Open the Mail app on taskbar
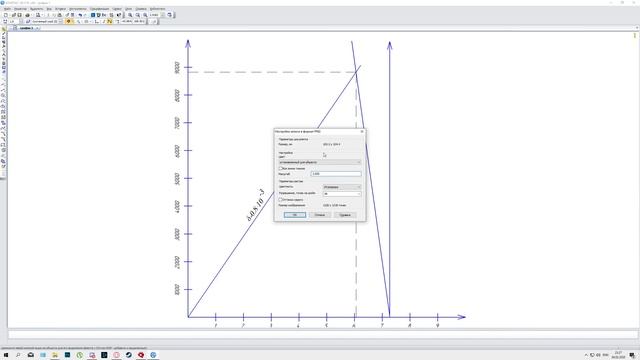The width and height of the screenshot is (640, 360). point(31,355)
